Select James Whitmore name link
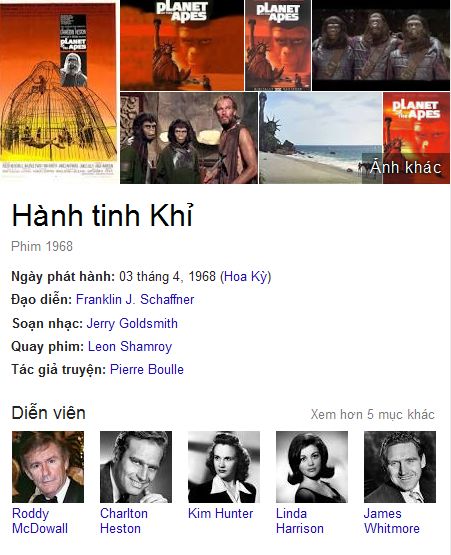The width and height of the screenshot is (451, 555). pos(392,521)
